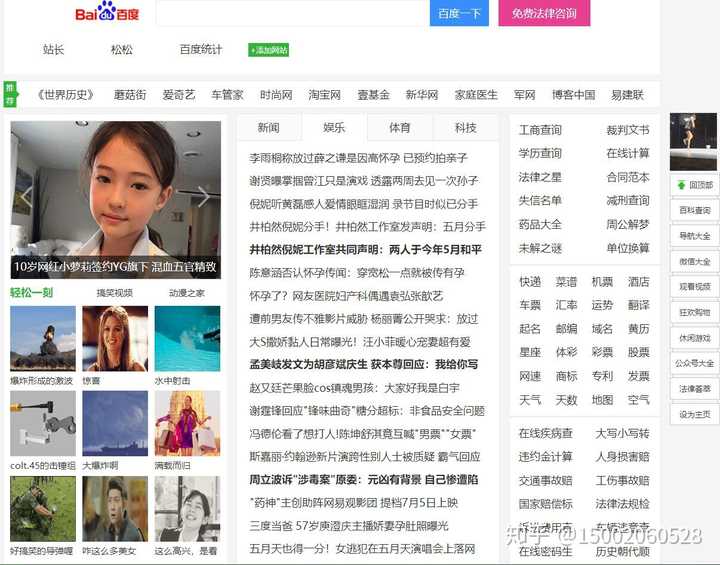Click the 违约金计算 link
Screen dimensions: 720x565
point(546,457)
